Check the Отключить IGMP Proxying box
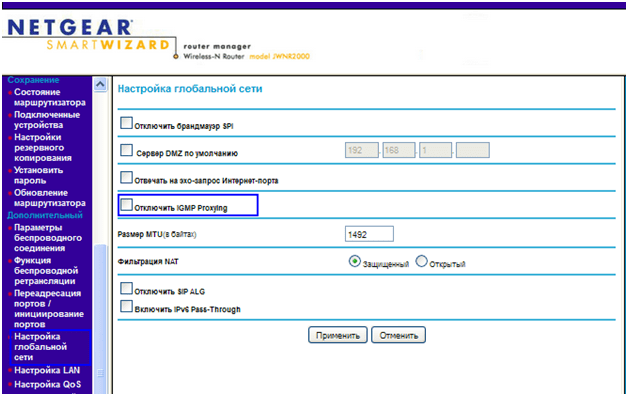Screen dimensions: 628x396 [126, 205]
